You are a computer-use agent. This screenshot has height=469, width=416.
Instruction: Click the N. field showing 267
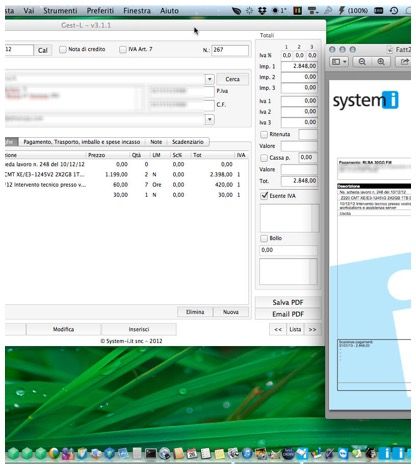tap(230, 50)
